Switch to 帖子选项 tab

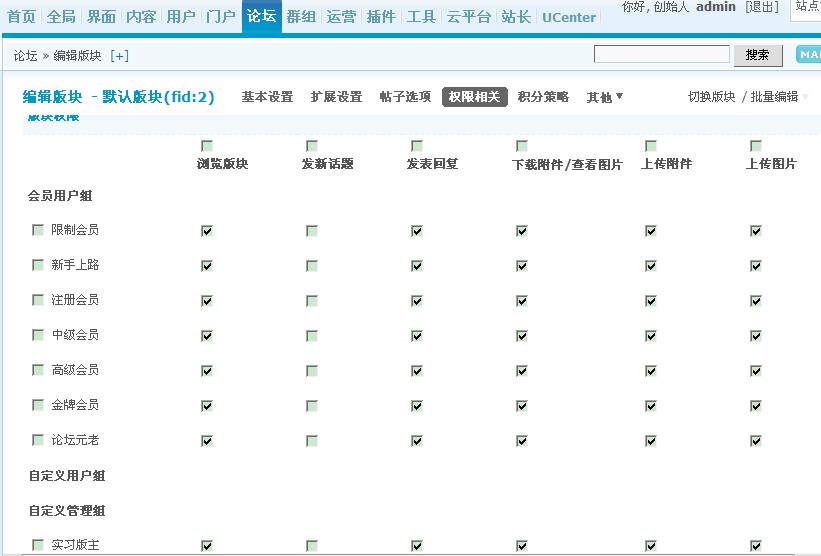[x=405, y=97]
